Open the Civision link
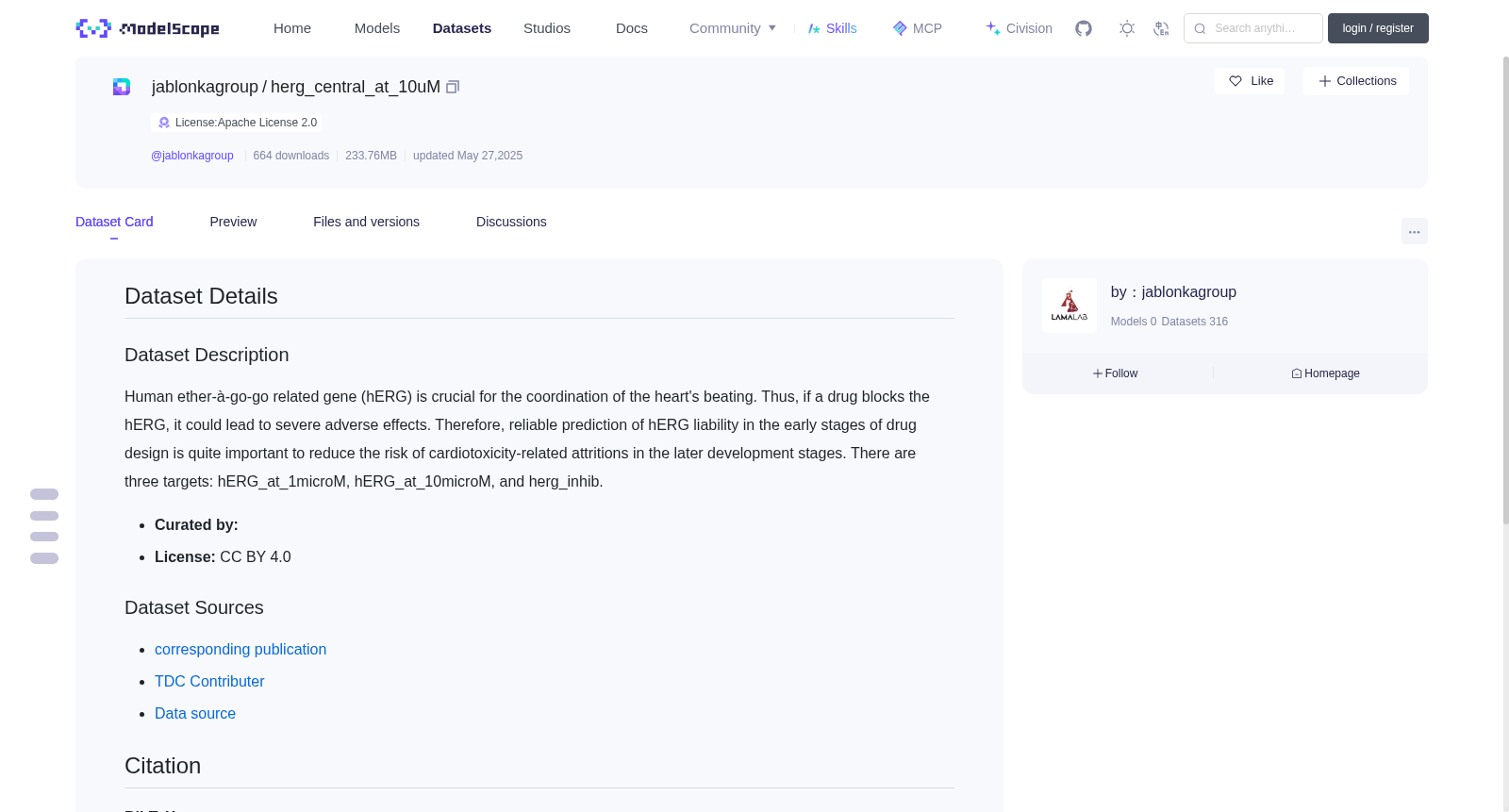The width and height of the screenshot is (1509, 812). click(1019, 28)
